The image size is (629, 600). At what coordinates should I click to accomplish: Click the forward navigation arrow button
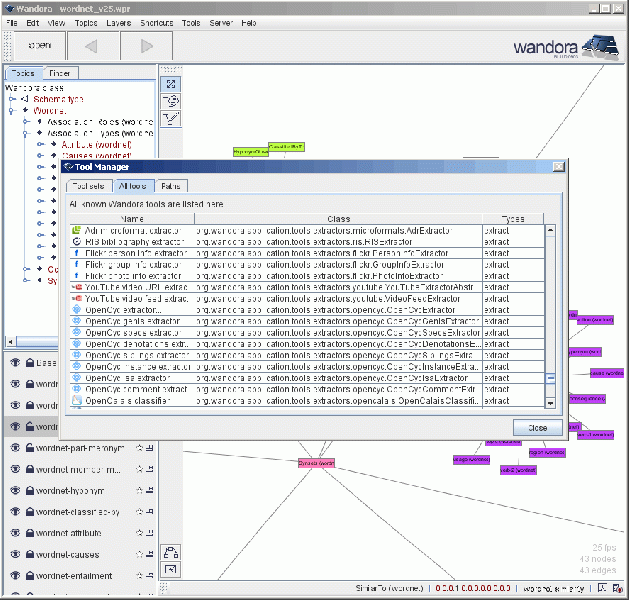click(147, 45)
